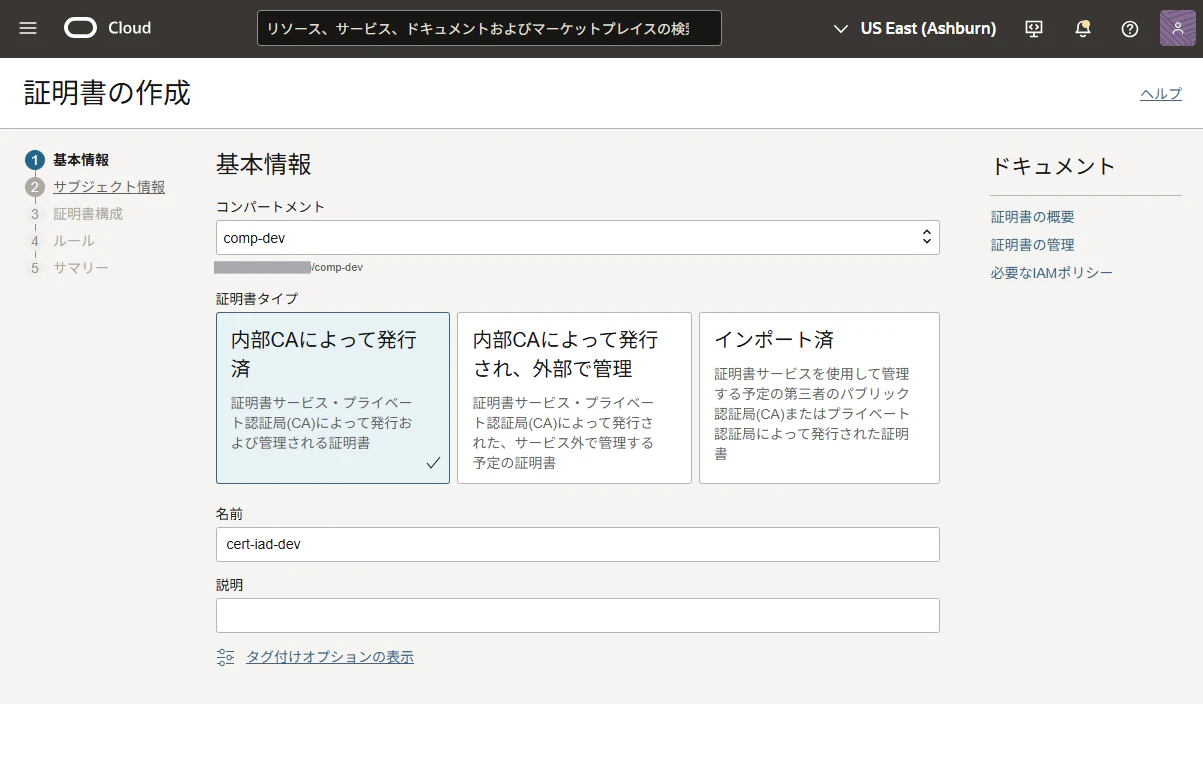Open the 必要なIAMポリシー document link
The height and width of the screenshot is (760, 1203).
(1052, 273)
